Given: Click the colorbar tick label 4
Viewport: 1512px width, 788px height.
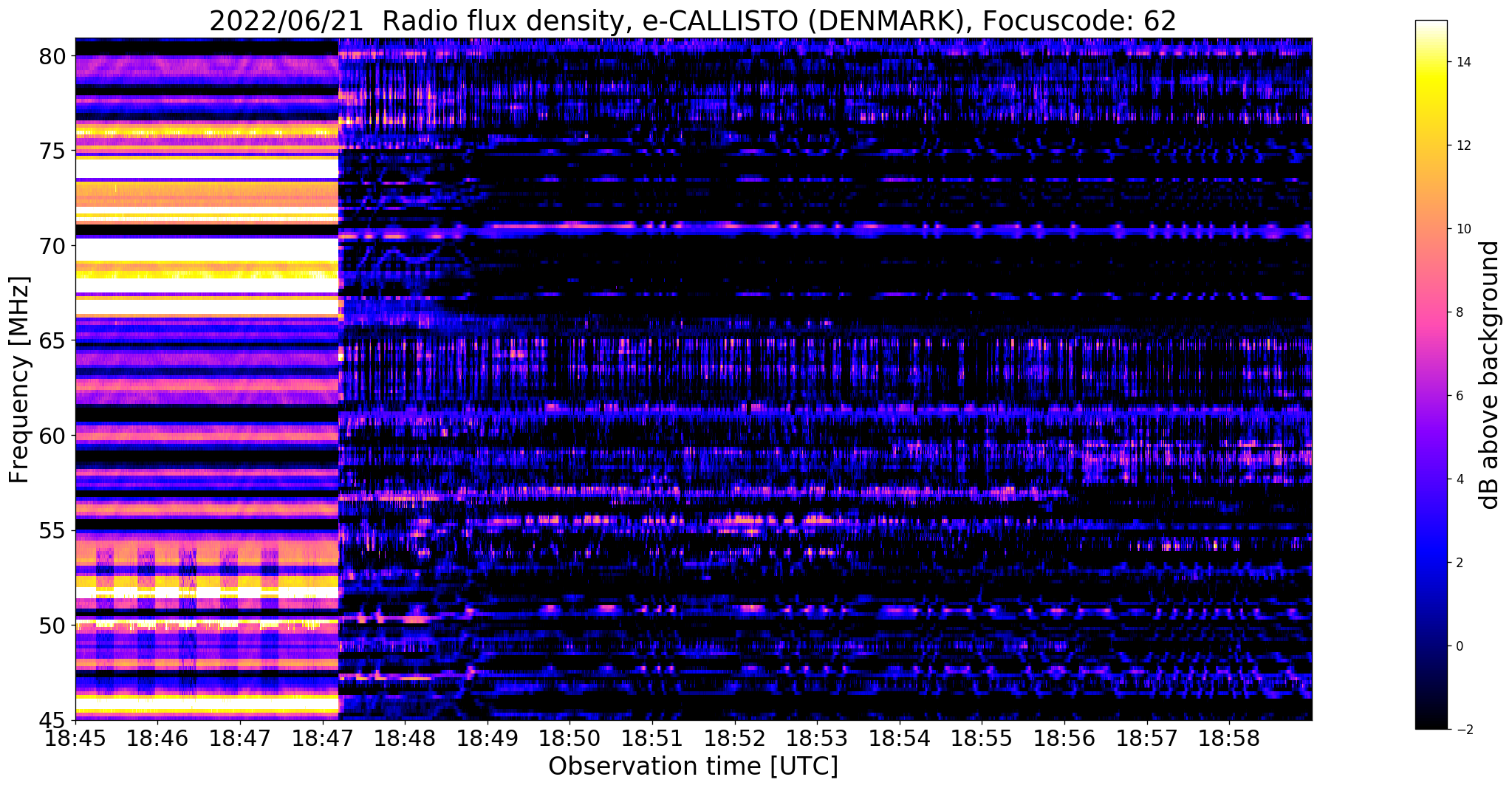Looking at the screenshot, I should 1459,479.
